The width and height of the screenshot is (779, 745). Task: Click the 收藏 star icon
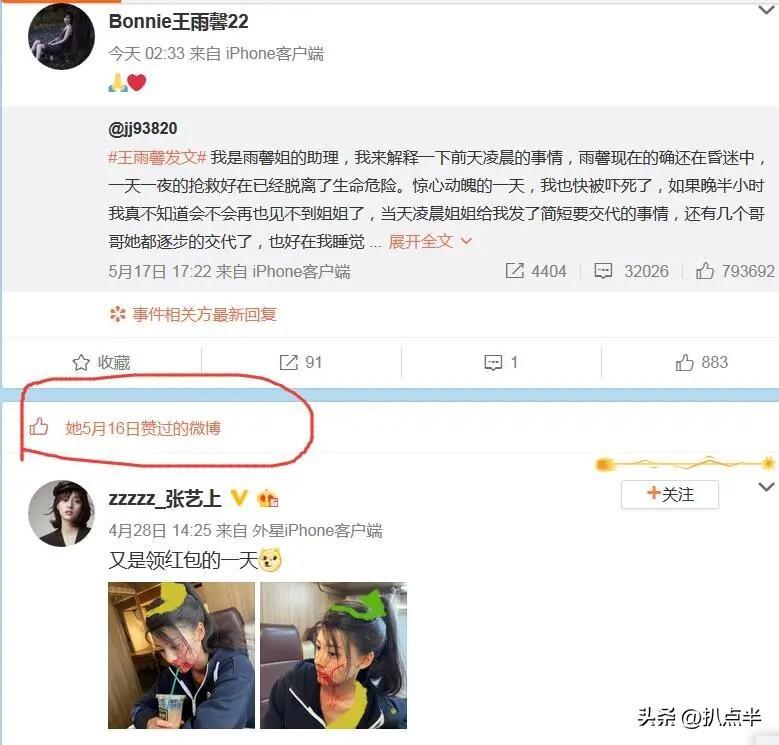81,363
